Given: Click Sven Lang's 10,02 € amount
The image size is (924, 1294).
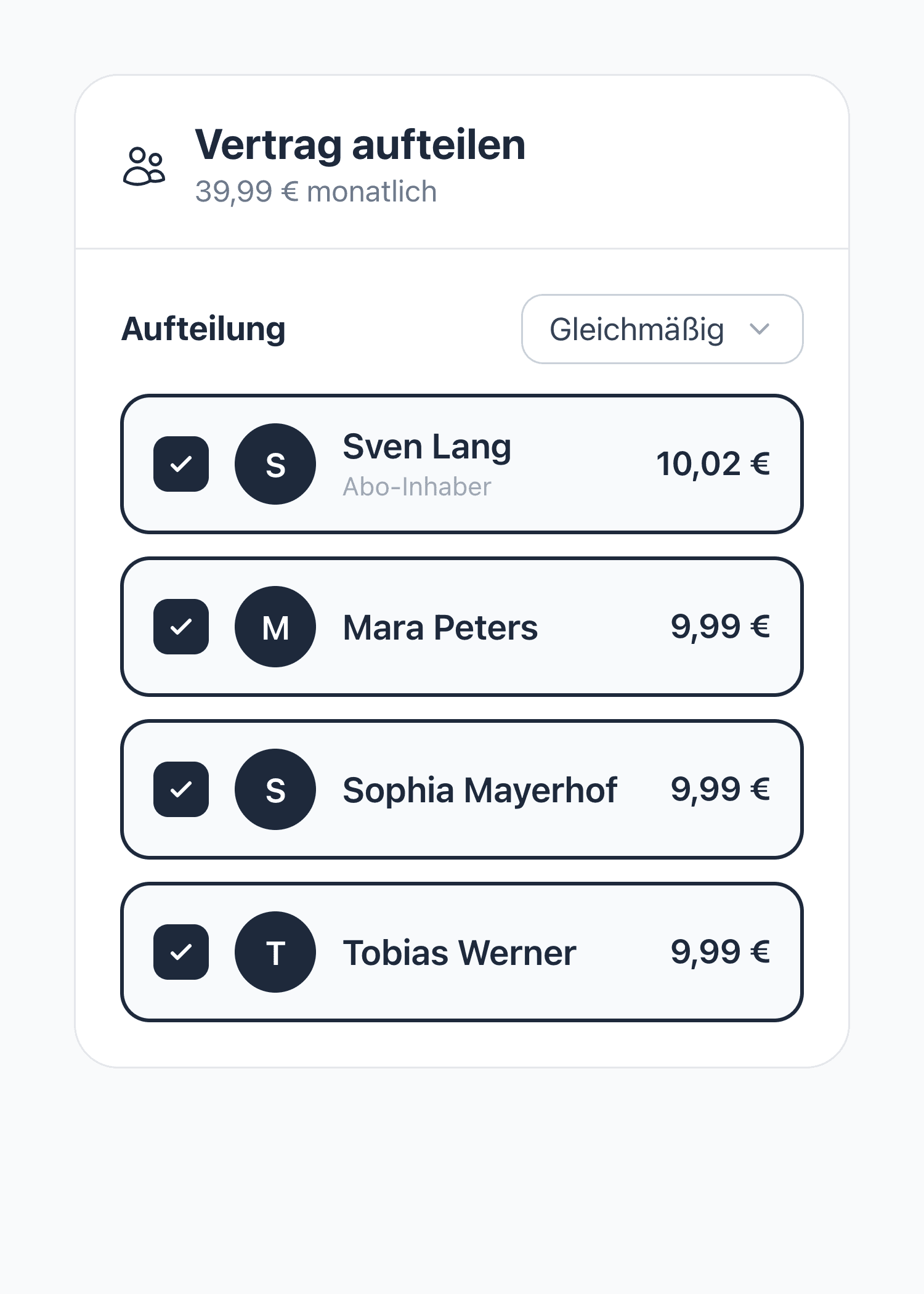Looking at the screenshot, I should click(713, 464).
